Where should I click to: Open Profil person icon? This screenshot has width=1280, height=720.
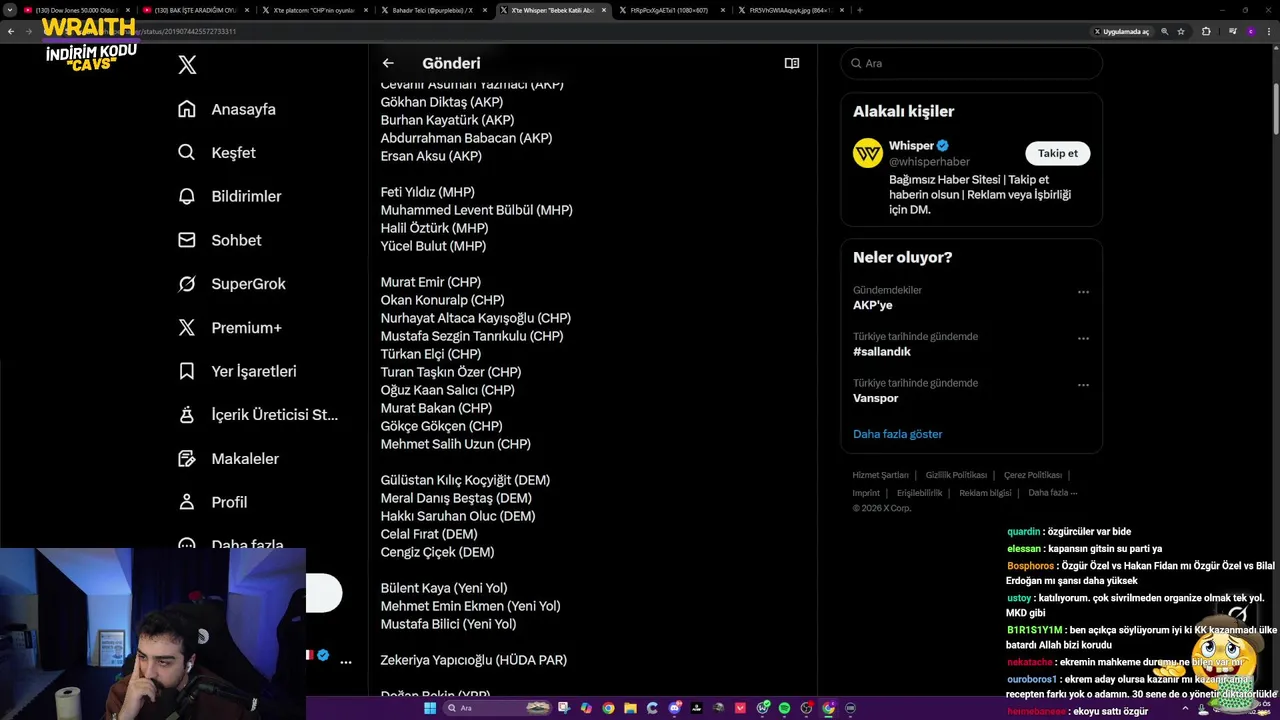(187, 502)
